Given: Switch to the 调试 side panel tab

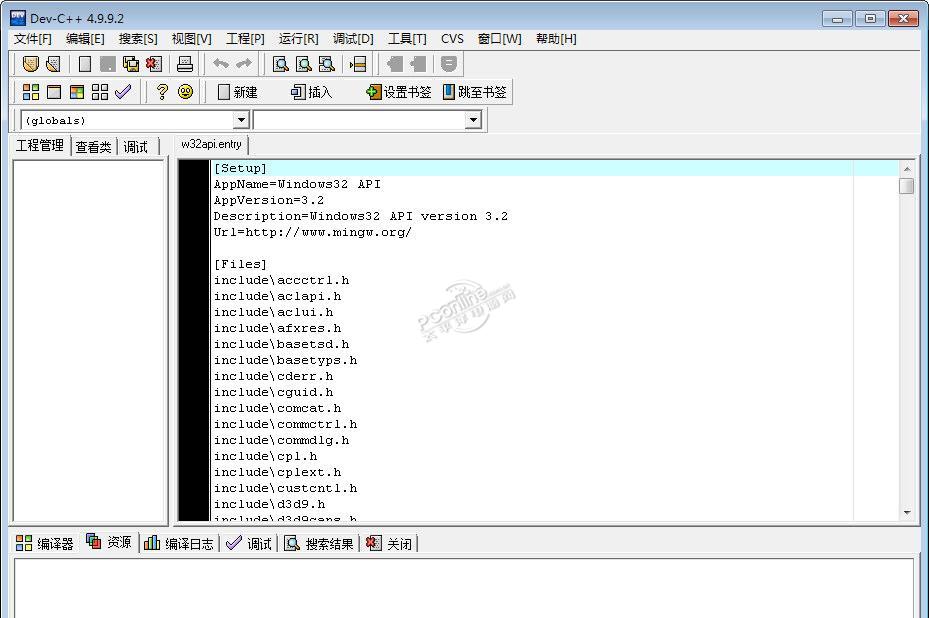Looking at the screenshot, I should [136, 147].
